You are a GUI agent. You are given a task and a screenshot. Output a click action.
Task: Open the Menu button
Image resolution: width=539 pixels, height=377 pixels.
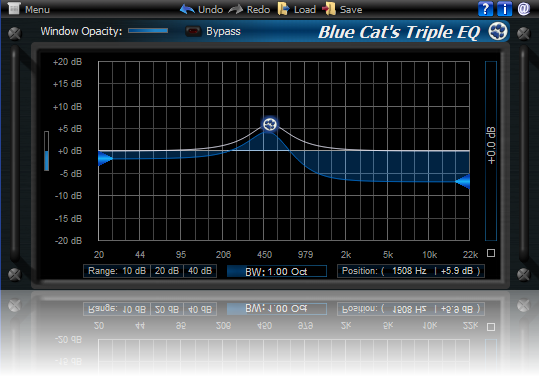(x=29, y=9)
